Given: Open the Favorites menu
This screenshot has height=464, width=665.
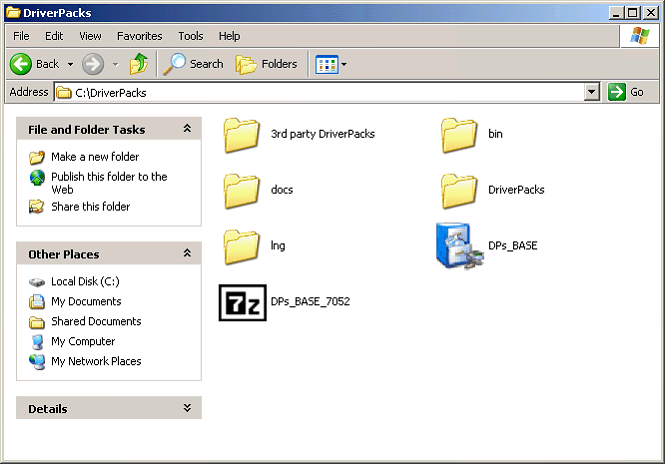Looking at the screenshot, I should tap(139, 36).
